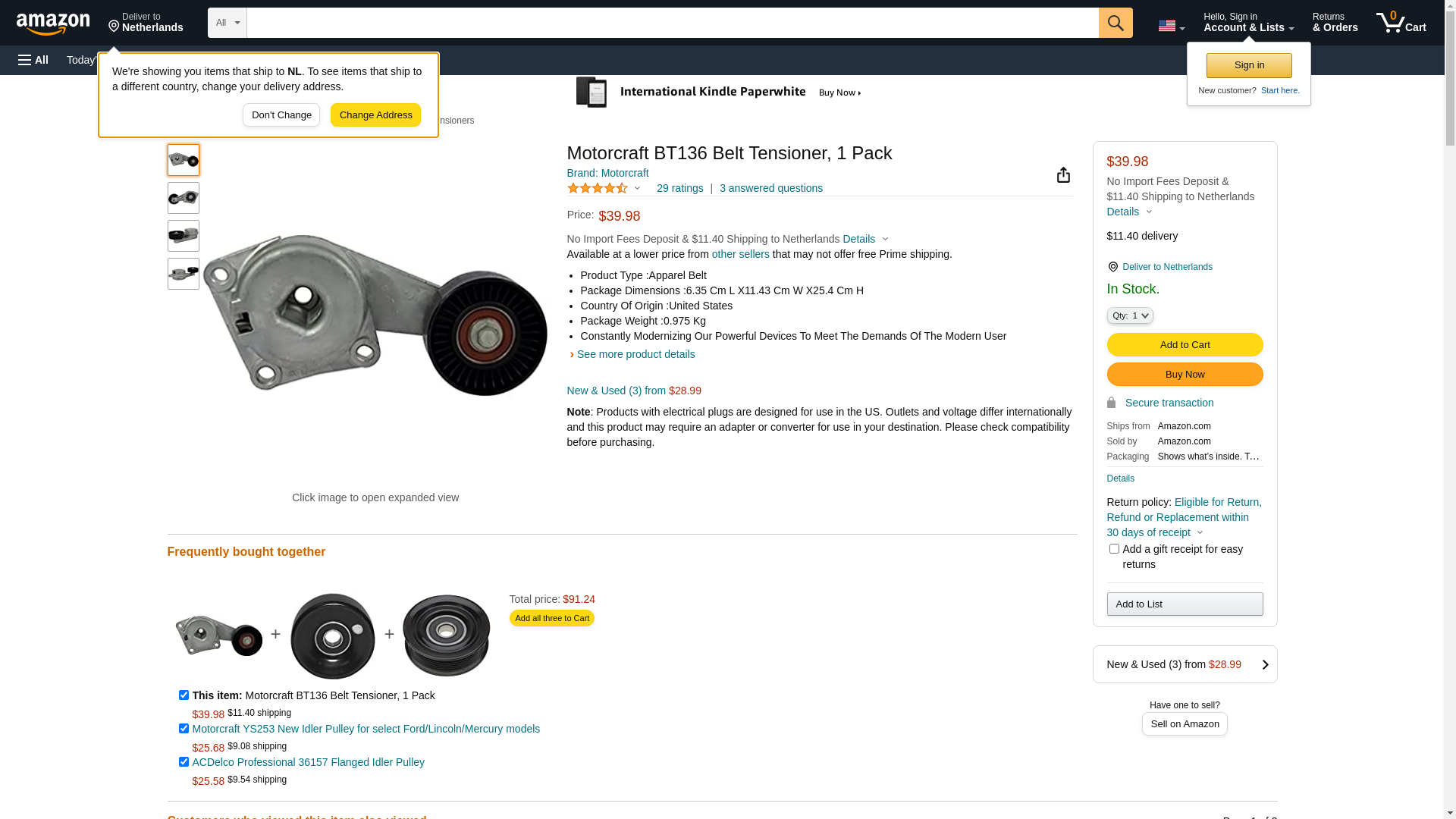Uncheck the Motorcraft YS253 Idler Pulley item
Screen dimensions: 1456x819
pos(184,729)
